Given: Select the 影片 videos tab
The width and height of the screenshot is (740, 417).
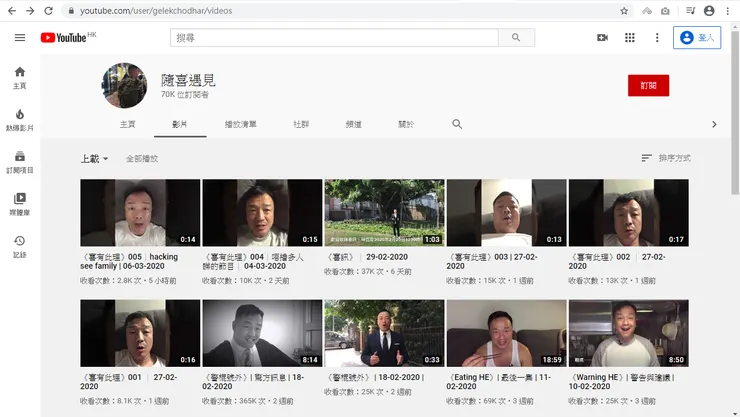Looking at the screenshot, I should [180, 124].
